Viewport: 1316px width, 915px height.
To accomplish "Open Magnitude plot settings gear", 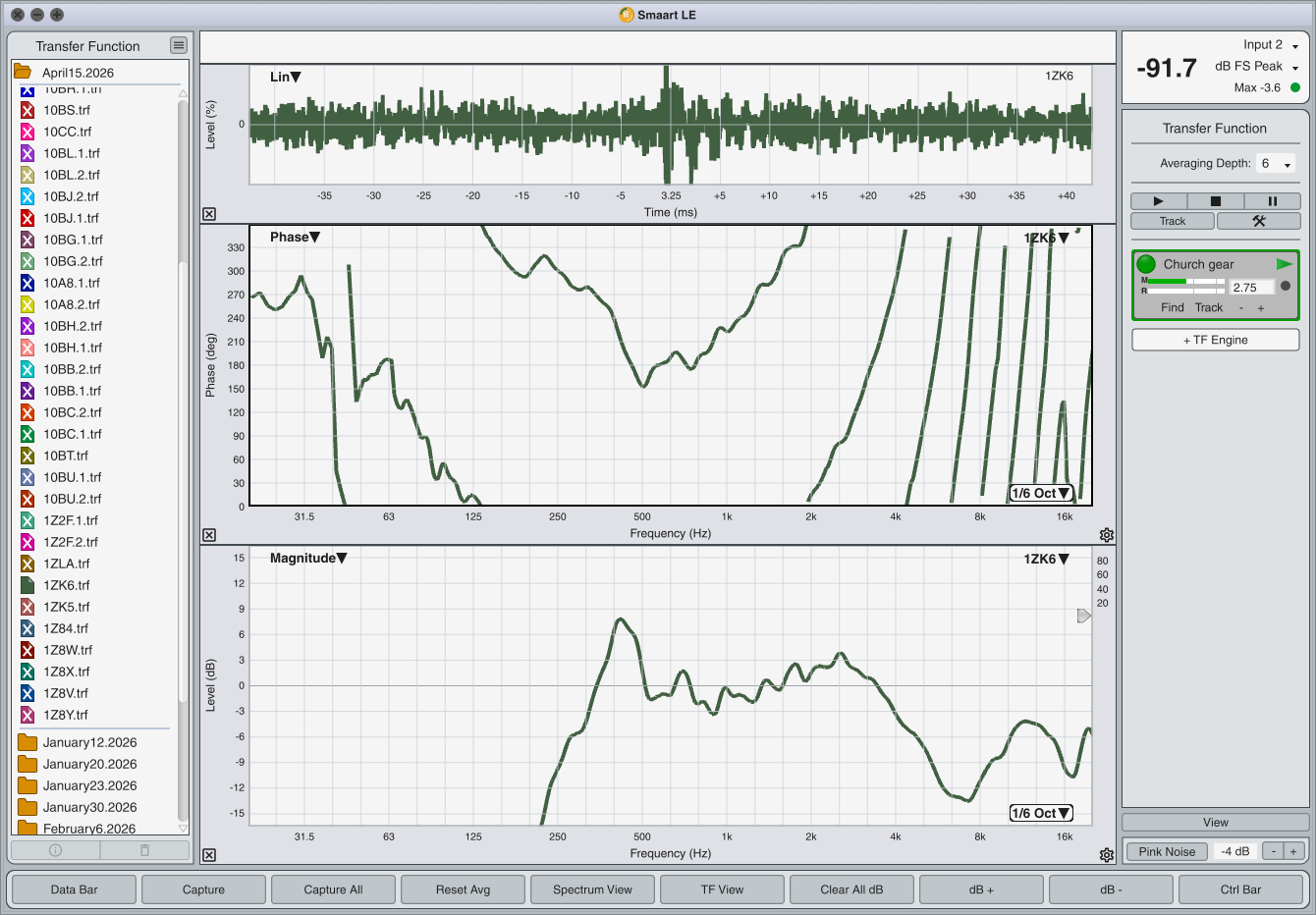I will coord(1107,855).
